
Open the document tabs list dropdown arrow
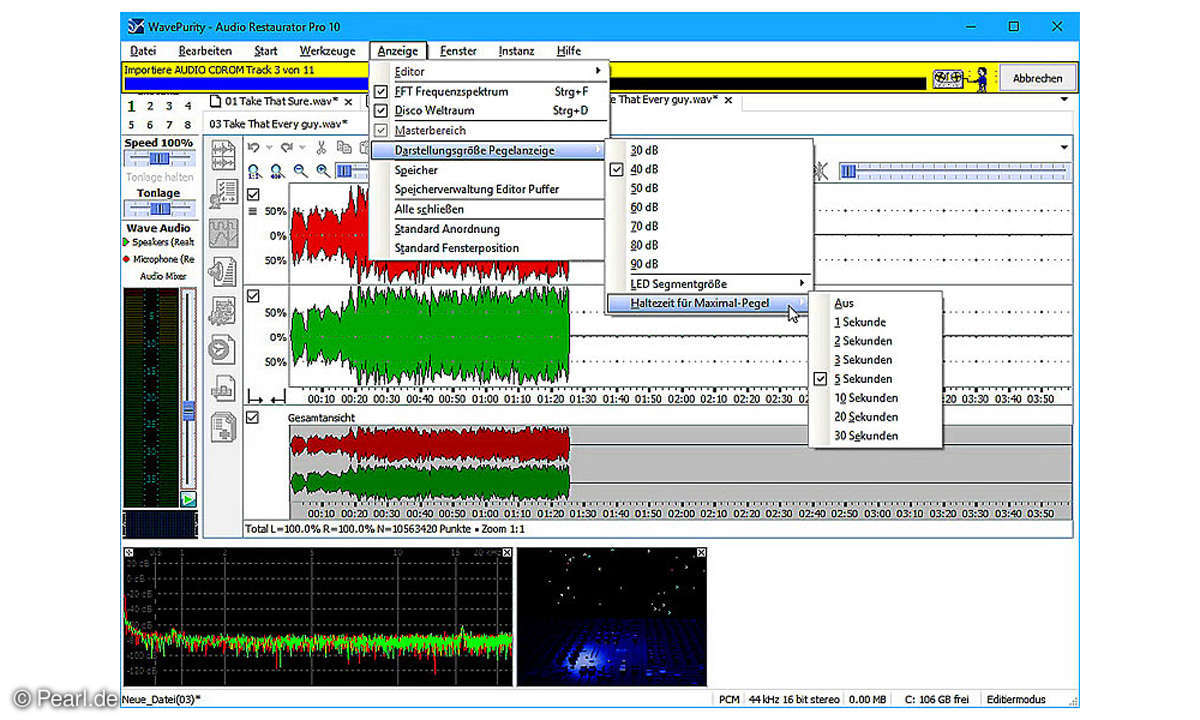pos(1064,101)
